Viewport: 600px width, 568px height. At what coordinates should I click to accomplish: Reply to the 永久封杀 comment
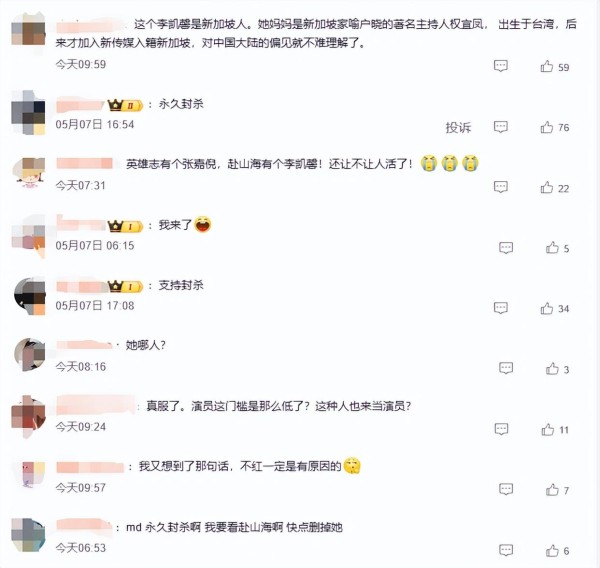click(501, 127)
